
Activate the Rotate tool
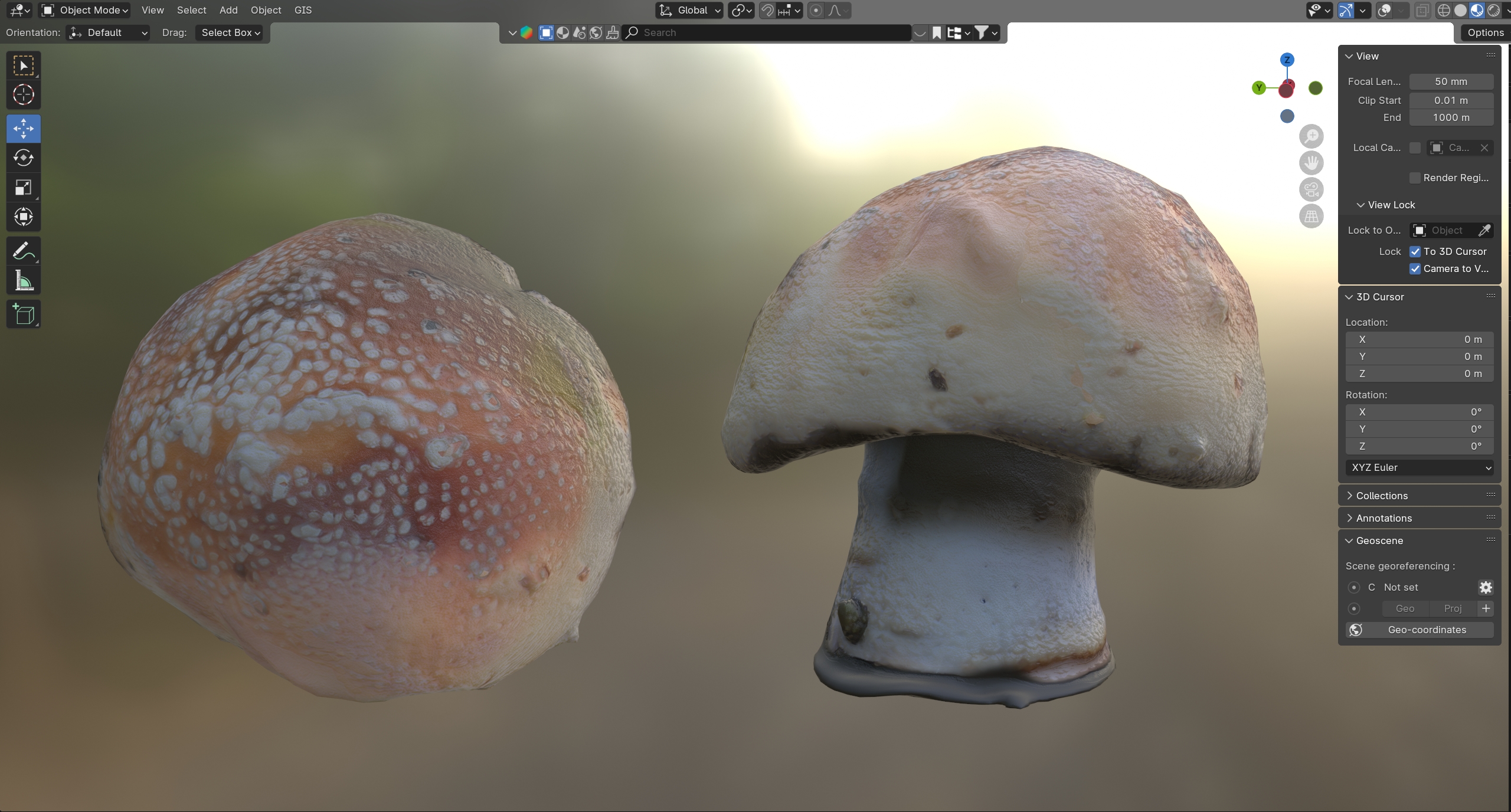(x=24, y=158)
